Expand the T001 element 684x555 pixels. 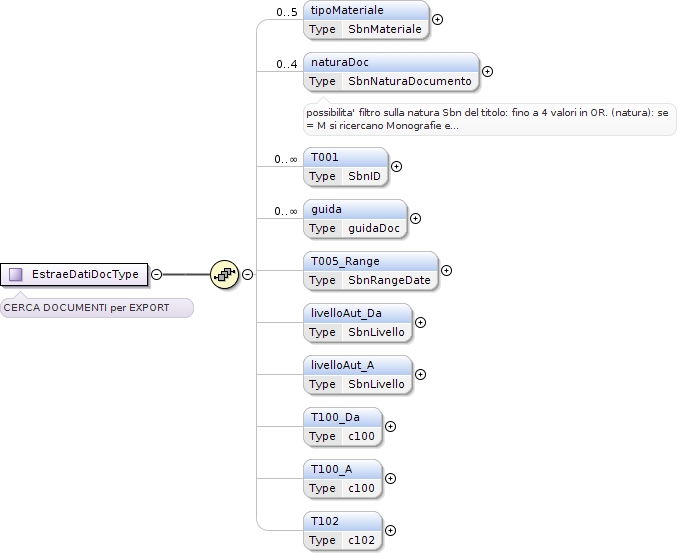click(396, 167)
